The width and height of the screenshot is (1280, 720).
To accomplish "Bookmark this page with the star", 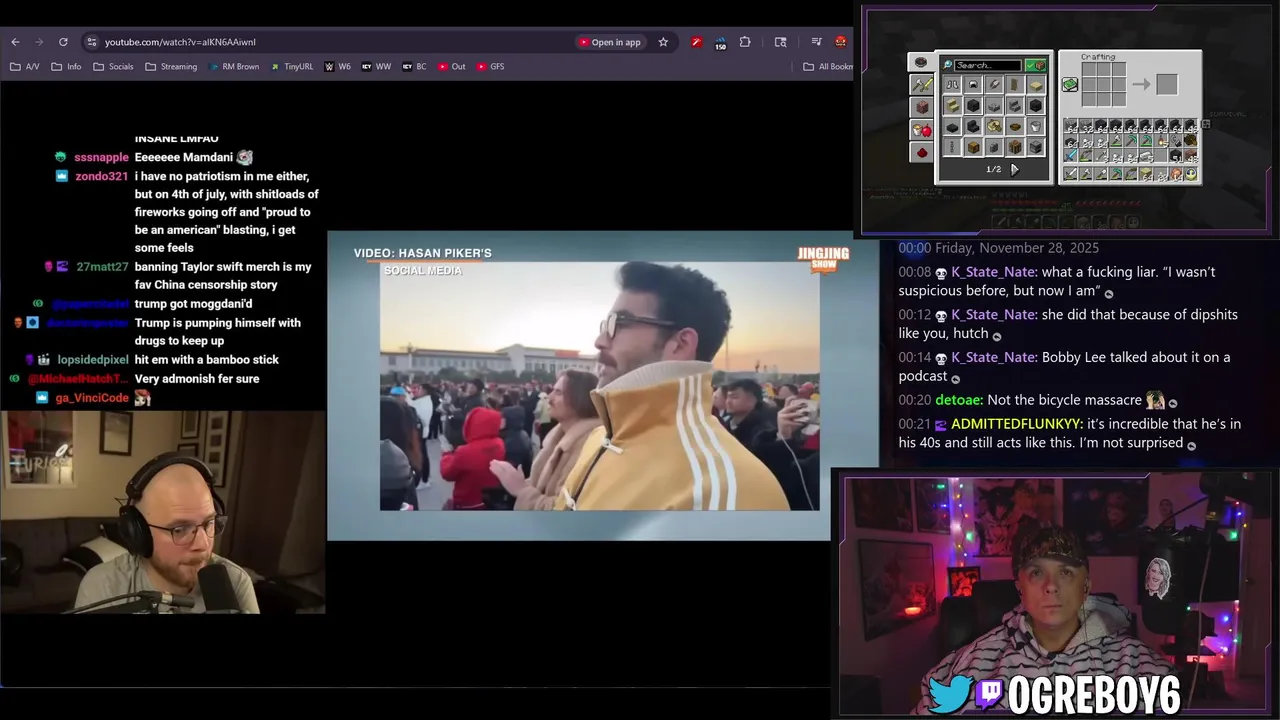I will click(x=663, y=42).
